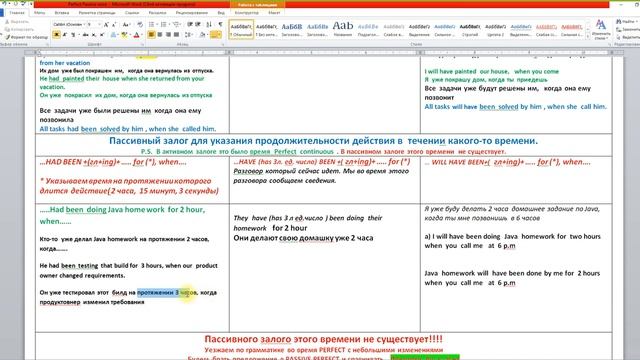
Task: Justify paragraph text
Action: (176, 35)
